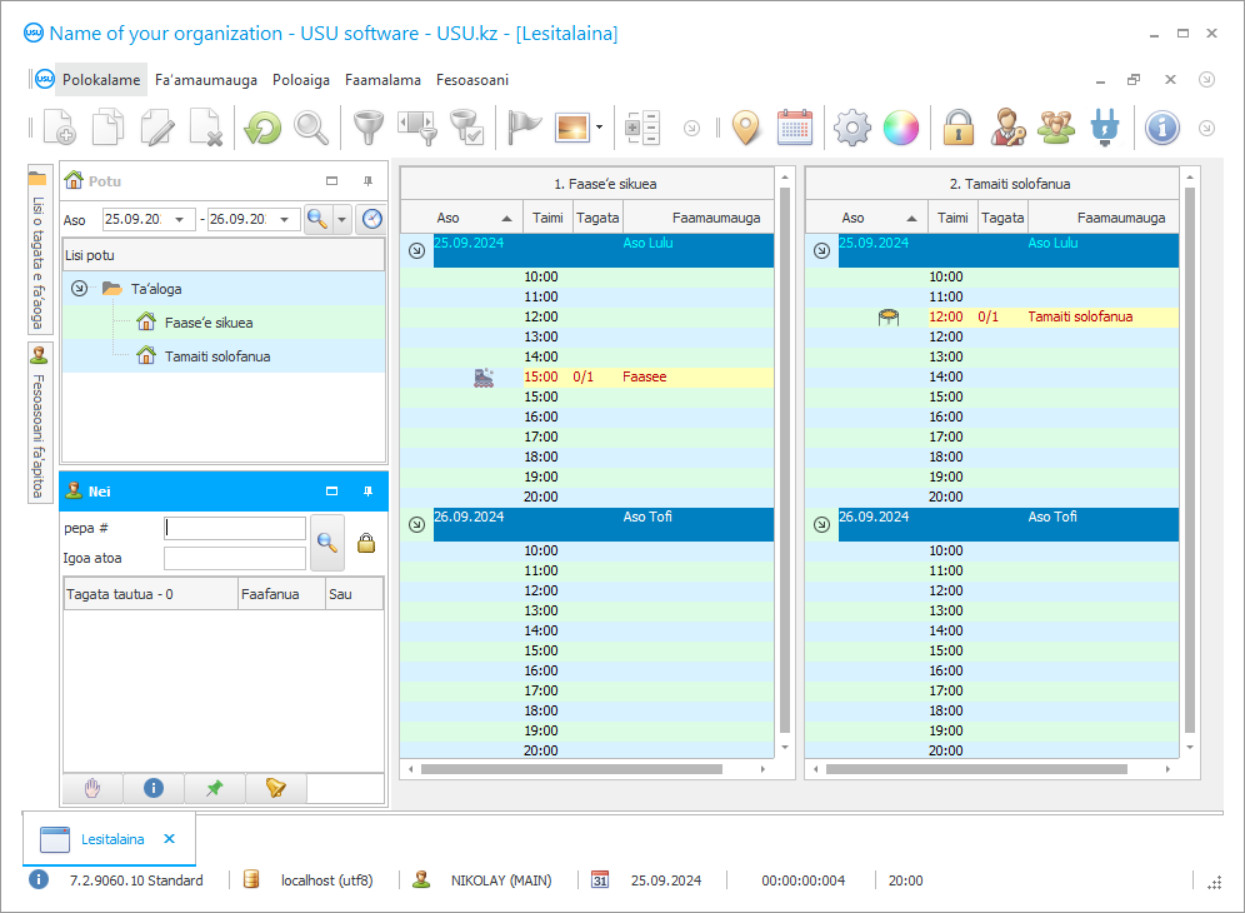Focus the pepa # input field
Image resolution: width=1245 pixels, height=913 pixels.
point(235,528)
